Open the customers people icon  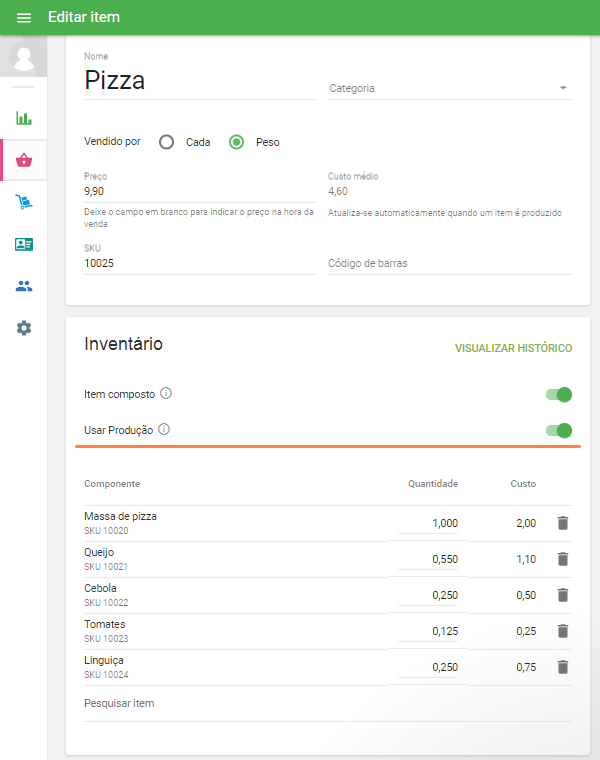point(24,286)
